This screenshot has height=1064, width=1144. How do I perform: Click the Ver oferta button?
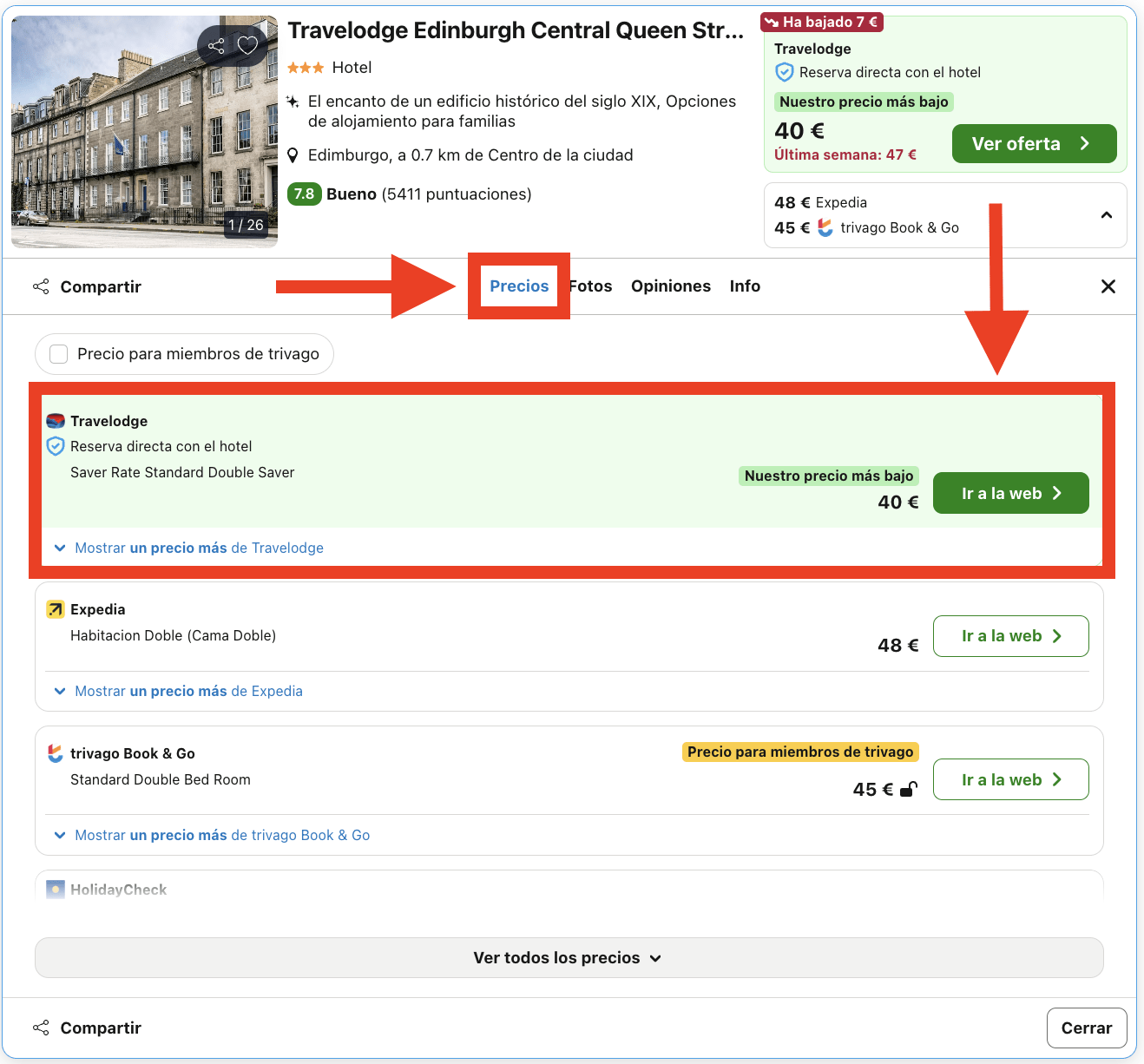tap(1034, 143)
